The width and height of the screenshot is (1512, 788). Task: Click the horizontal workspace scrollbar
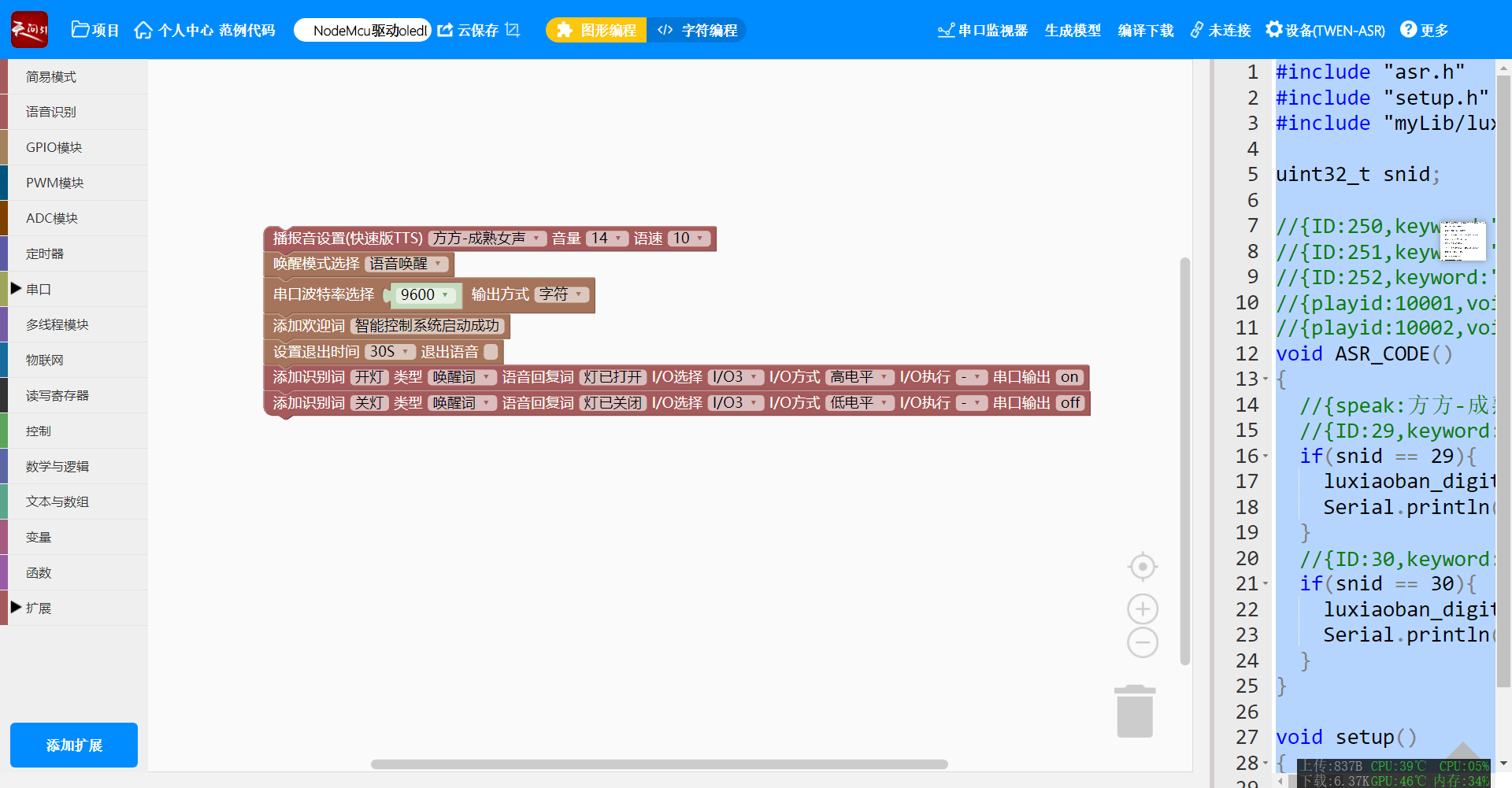(x=659, y=764)
